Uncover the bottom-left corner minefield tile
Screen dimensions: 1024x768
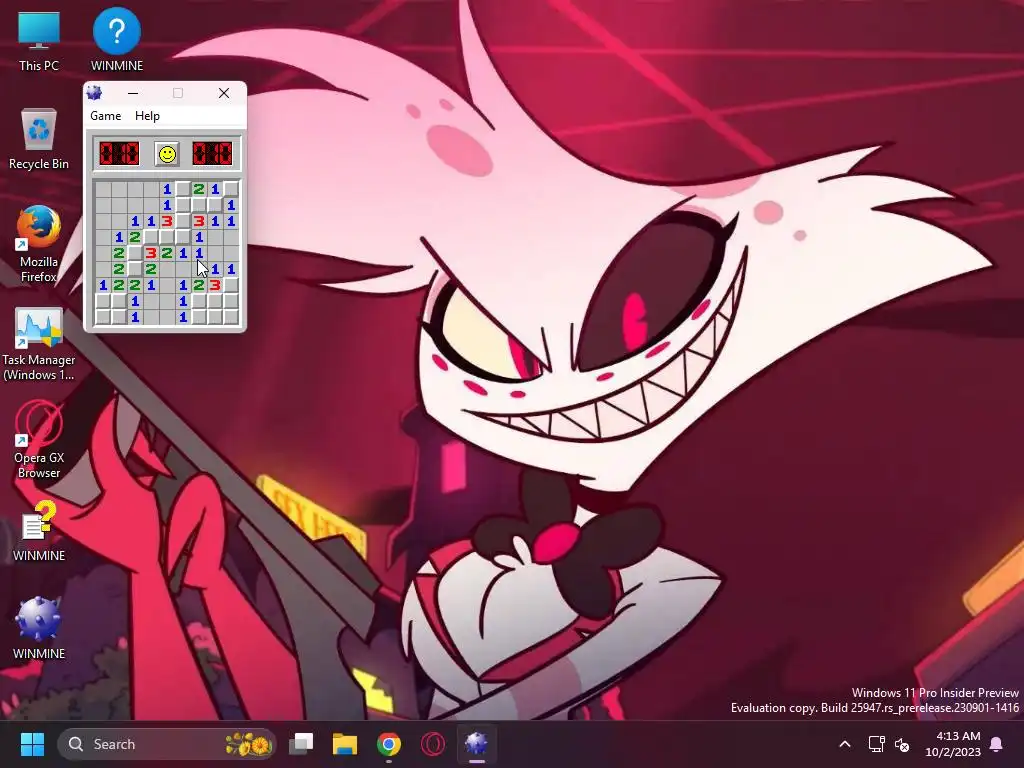click(x=103, y=317)
